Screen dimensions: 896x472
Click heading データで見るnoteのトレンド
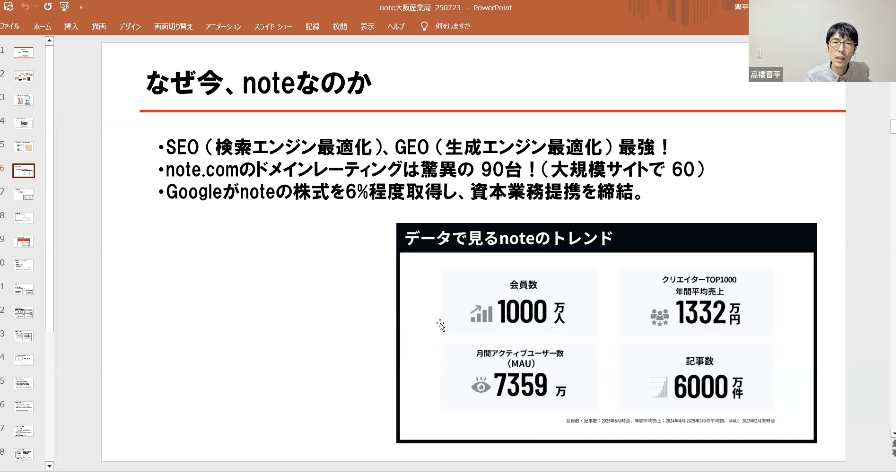click(509, 238)
